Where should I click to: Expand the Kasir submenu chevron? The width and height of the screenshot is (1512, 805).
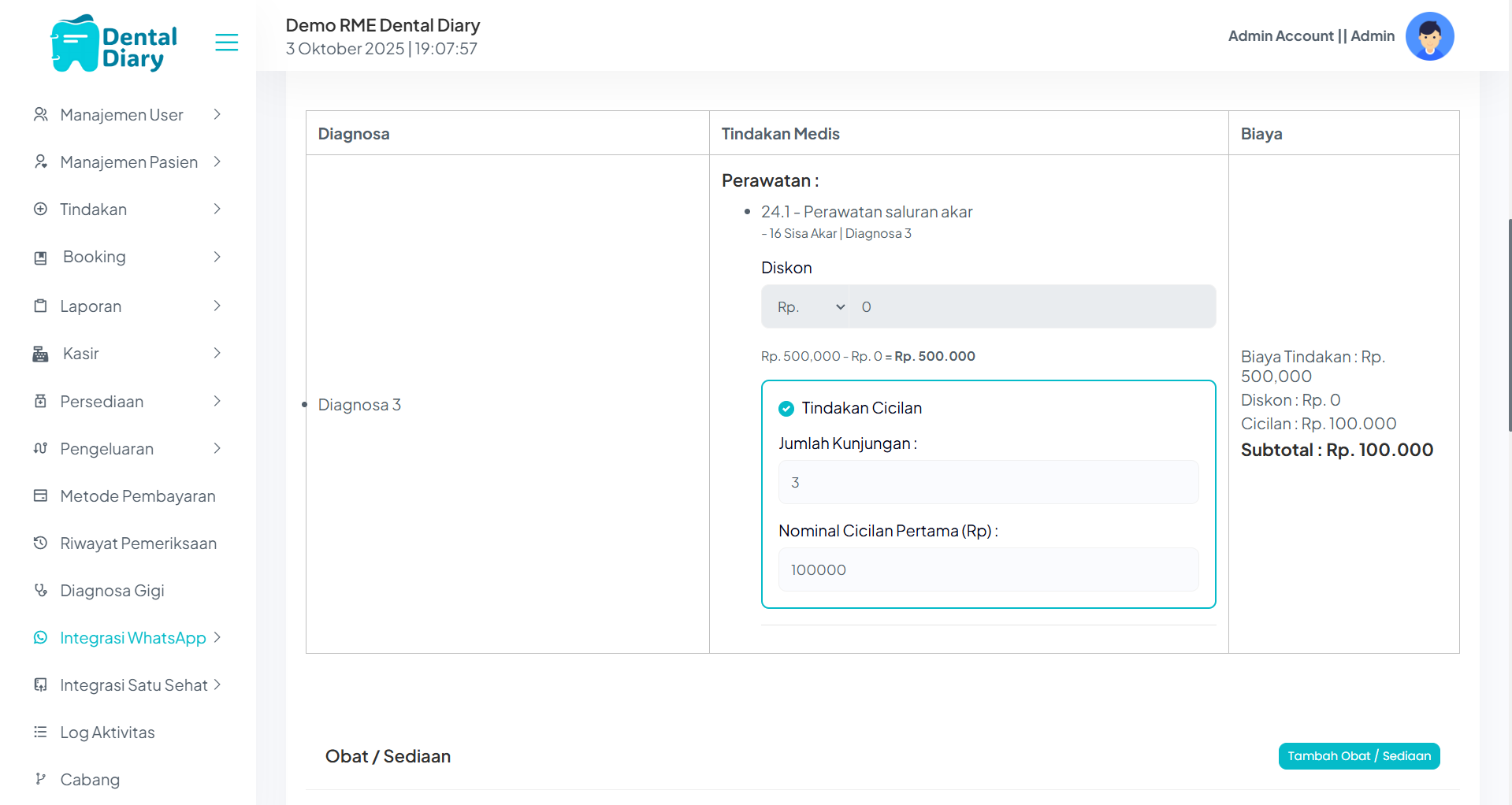(x=217, y=353)
